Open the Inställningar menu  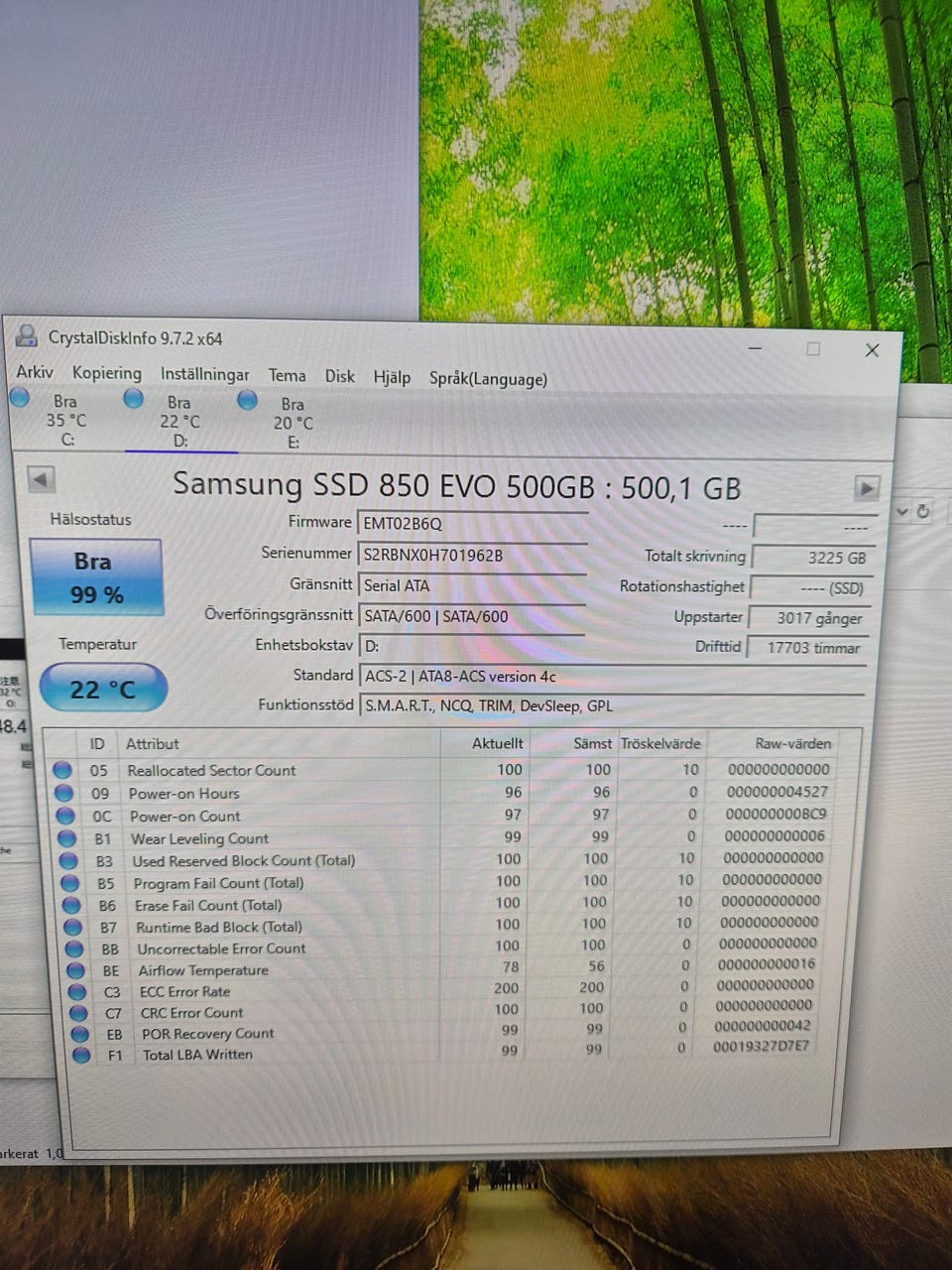pyautogui.click(x=205, y=375)
